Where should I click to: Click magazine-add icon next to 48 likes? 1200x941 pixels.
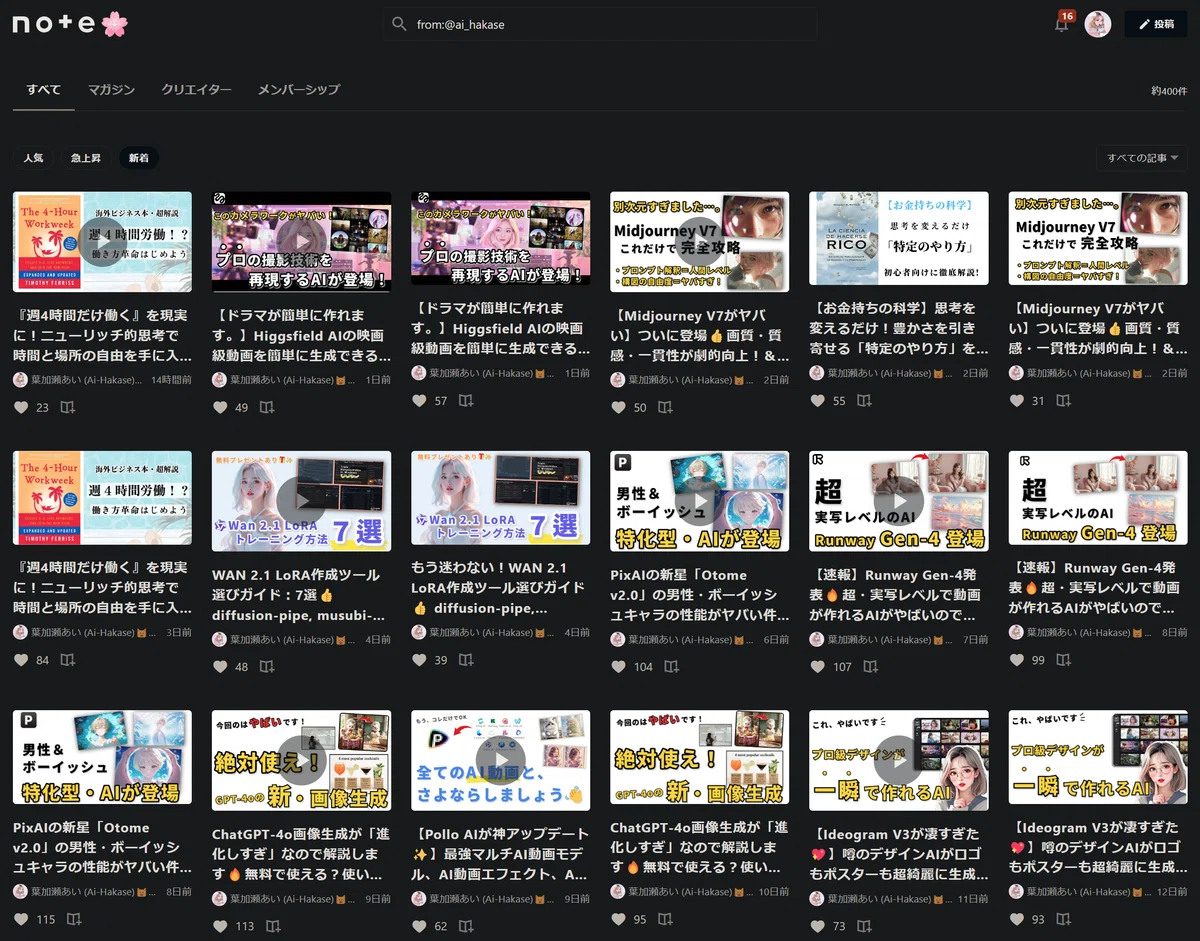coord(267,666)
